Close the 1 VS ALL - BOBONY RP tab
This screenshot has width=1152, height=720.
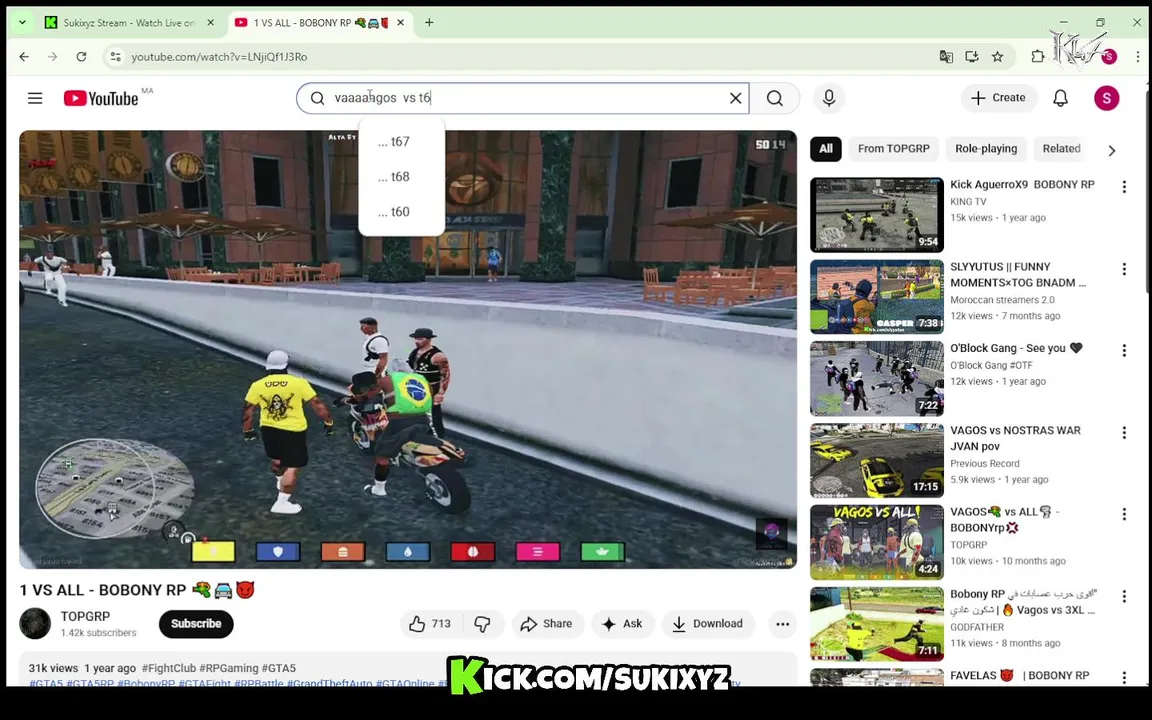click(x=400, y=23)
